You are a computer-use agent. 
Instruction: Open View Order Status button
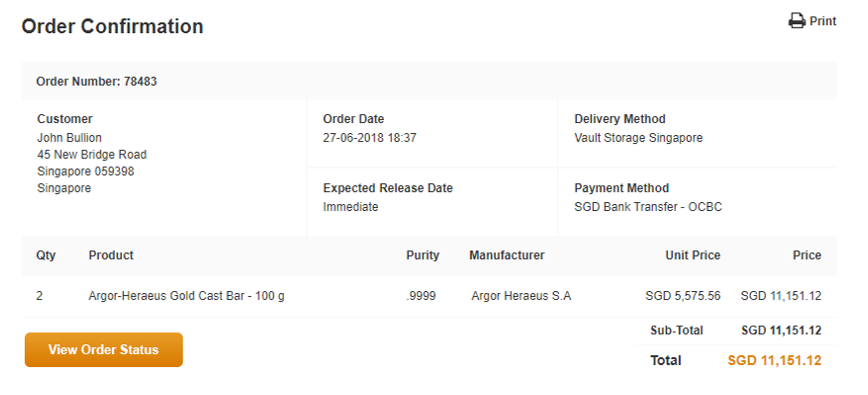tap(104, 350)
